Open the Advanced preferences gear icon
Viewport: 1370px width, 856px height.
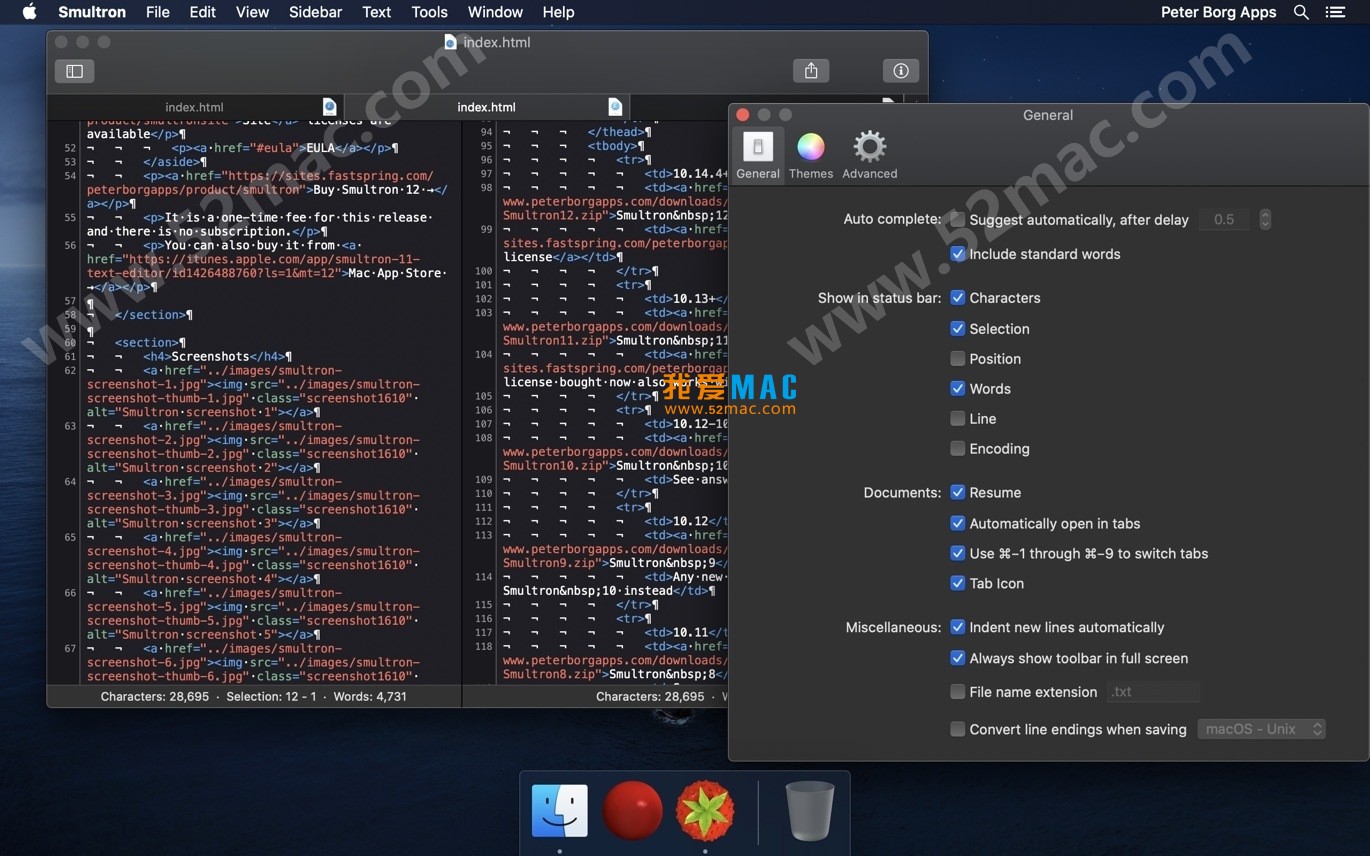[869, 156]
